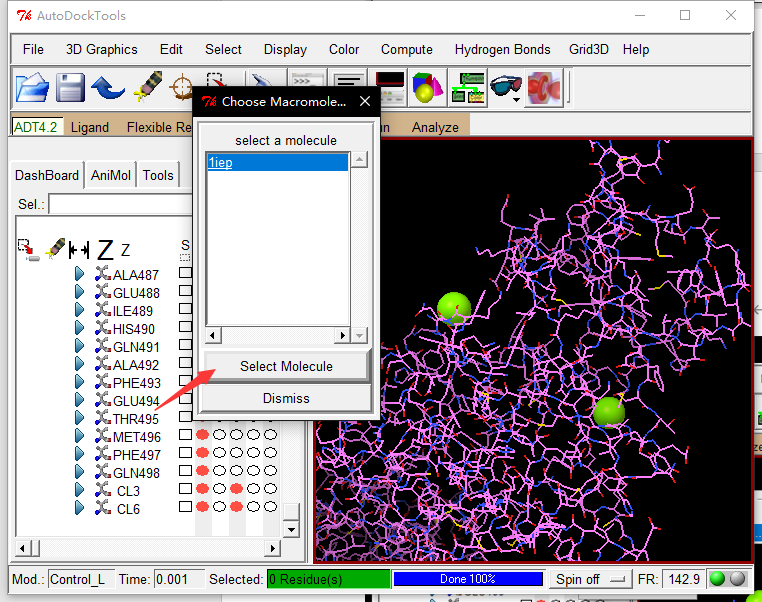Switch to the AniMol tab
This screenshot has height=602, width=762.
[x=111, y=175]
